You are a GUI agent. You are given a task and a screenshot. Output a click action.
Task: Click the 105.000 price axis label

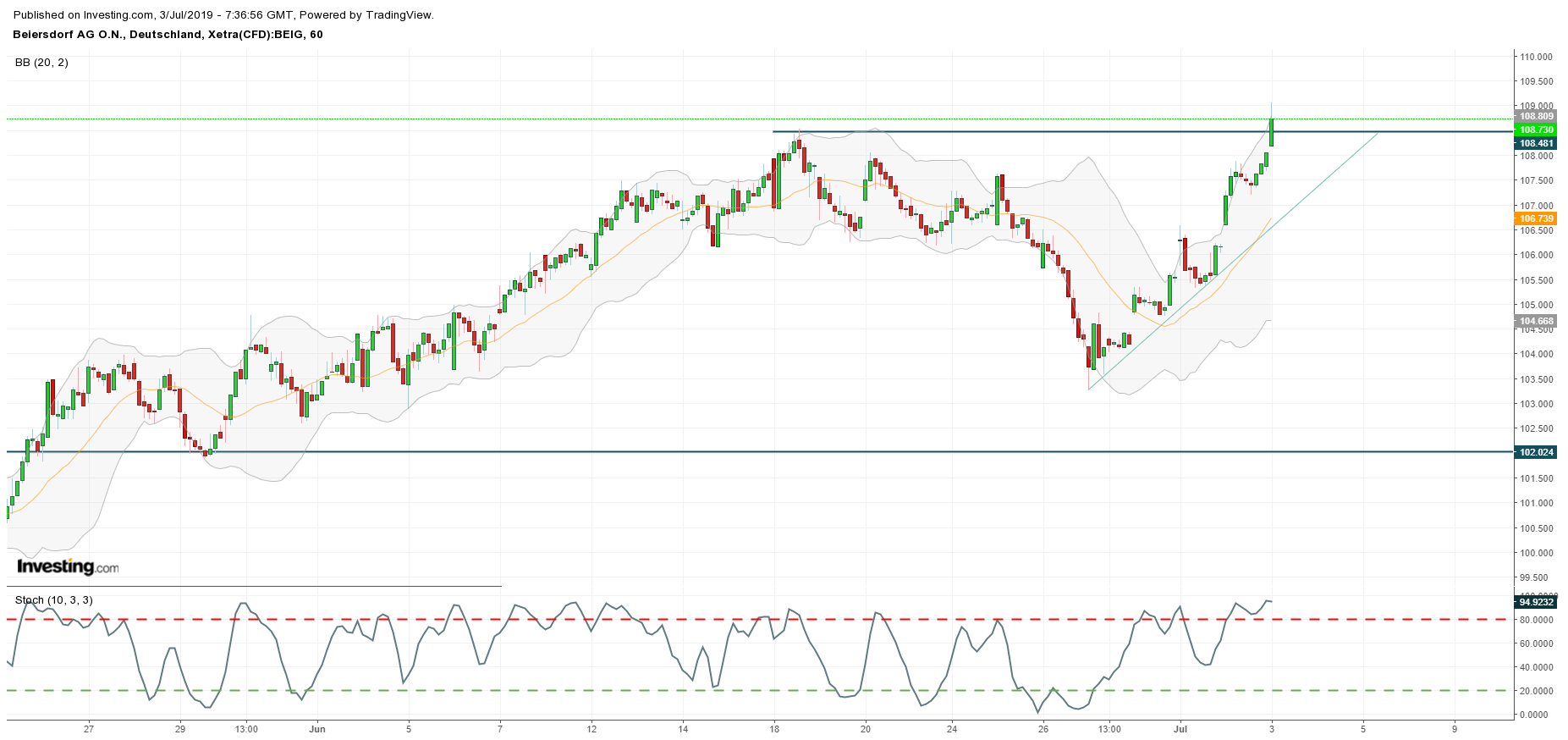pos(1536,305)
